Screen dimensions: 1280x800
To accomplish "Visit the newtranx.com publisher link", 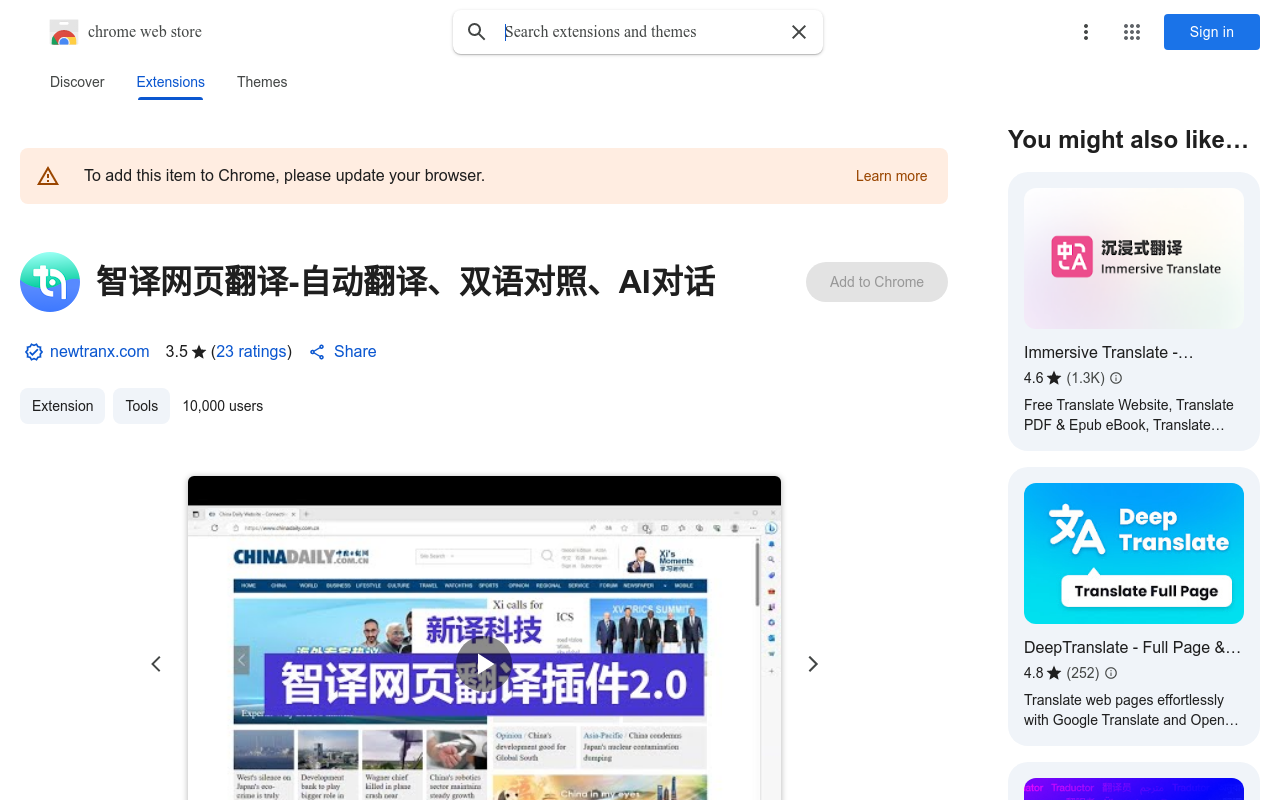I will point(100,352).
